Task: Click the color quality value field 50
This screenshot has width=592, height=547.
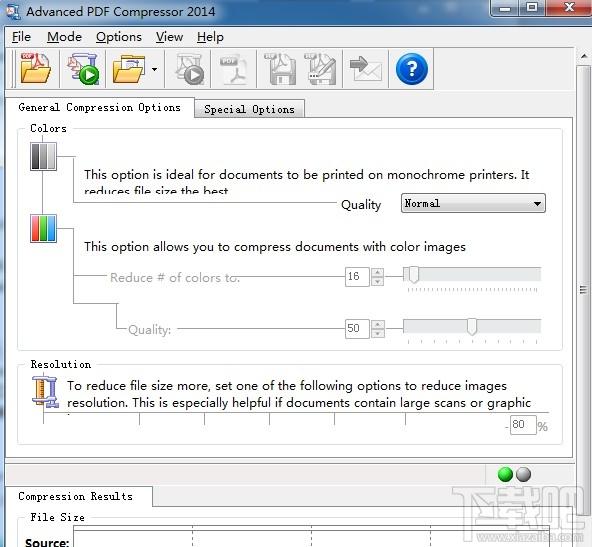Action: pos(357,328)
